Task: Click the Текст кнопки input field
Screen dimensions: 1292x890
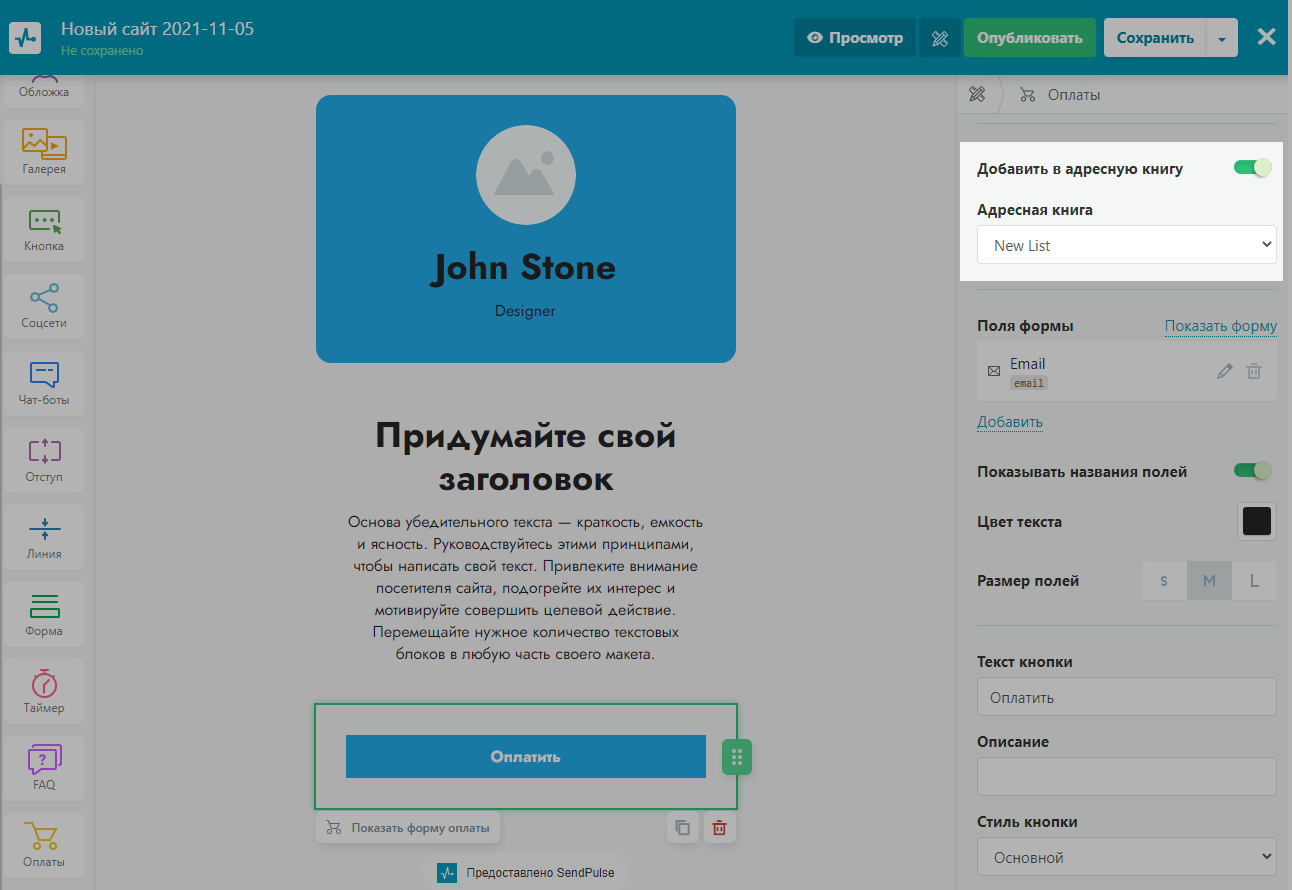Action: (1127, 697)
